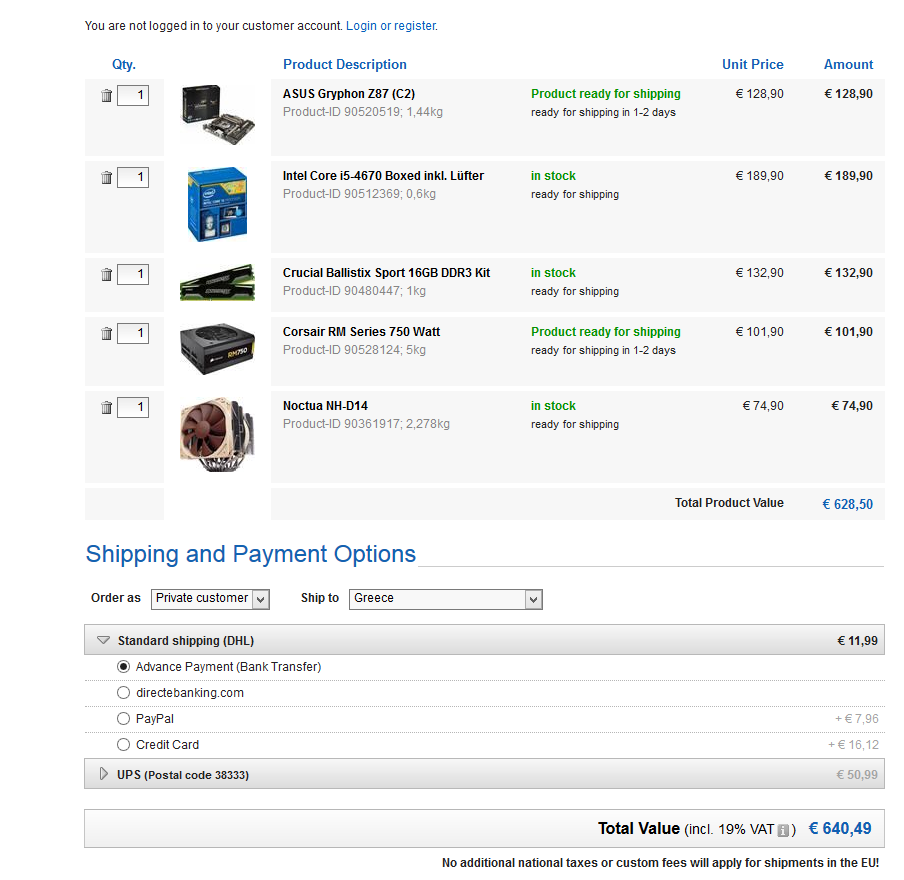
Task: Click ASUS Gryphon unit price € 128,90
Action: (x=759, y=94)
